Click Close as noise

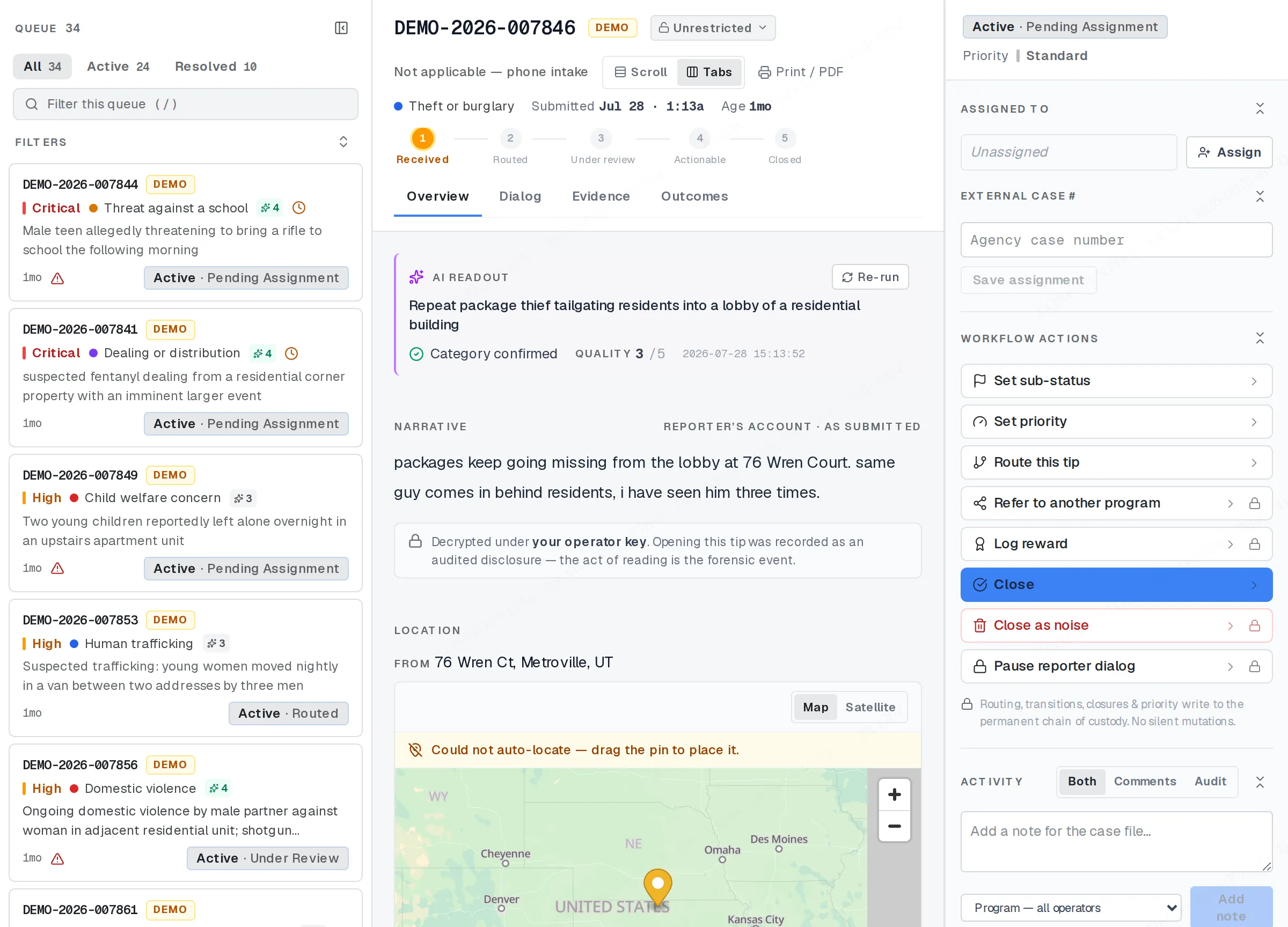pos(1116,626)
